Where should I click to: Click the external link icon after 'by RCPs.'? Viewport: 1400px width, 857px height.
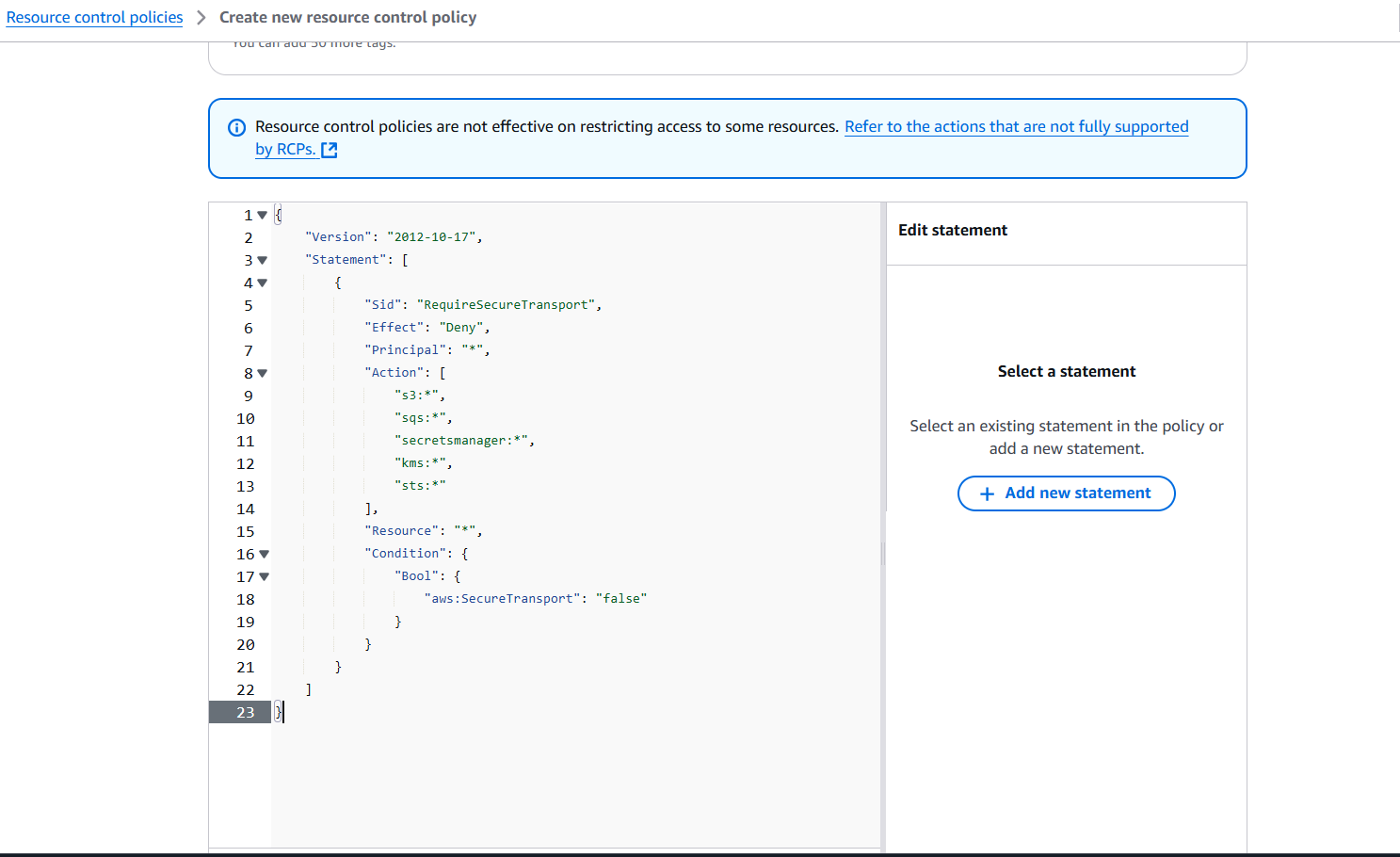point(329,150)
